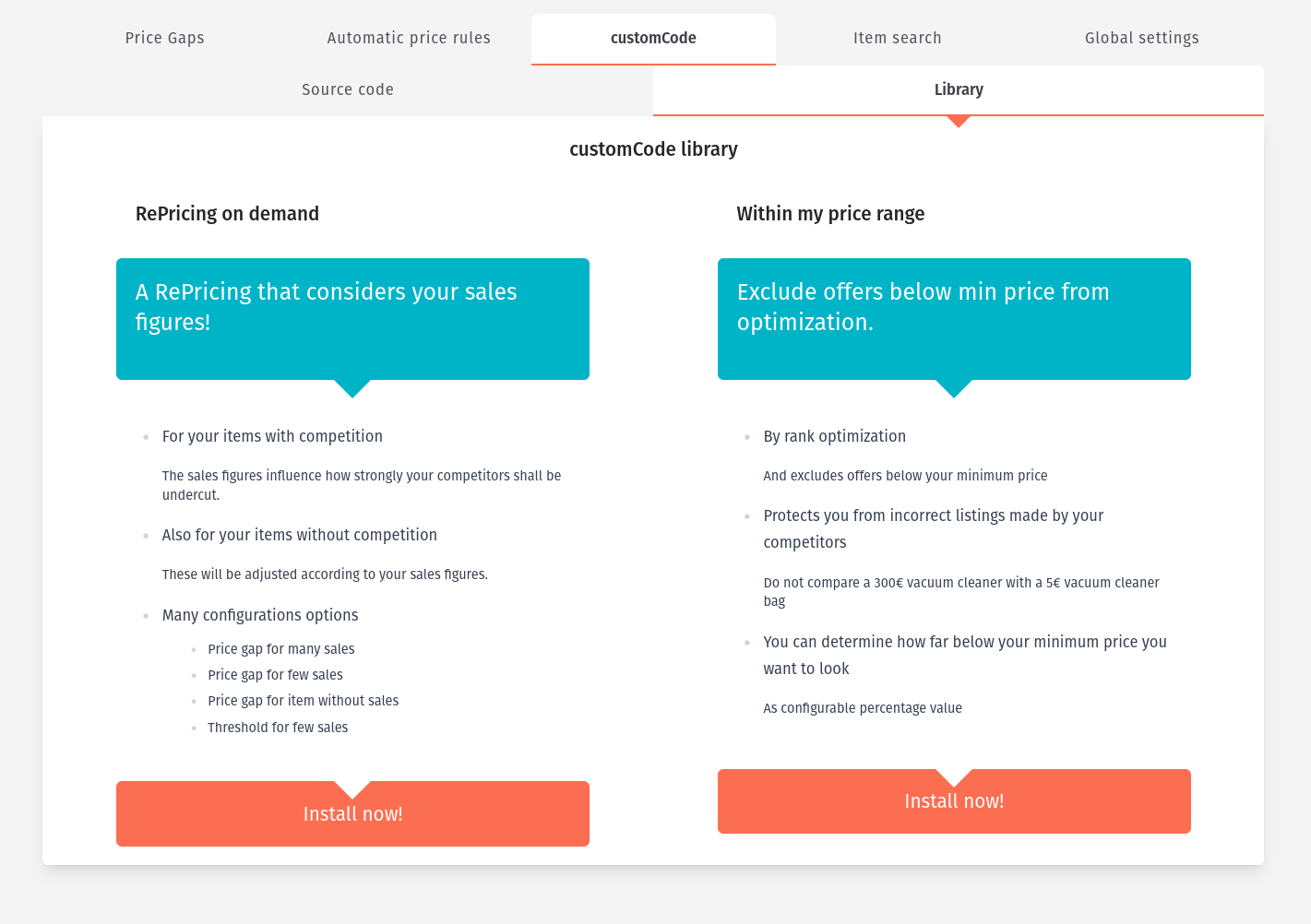Switch to Automatic price rules tab
Viewport: 1311px width, 924px height.
(409, 38)
